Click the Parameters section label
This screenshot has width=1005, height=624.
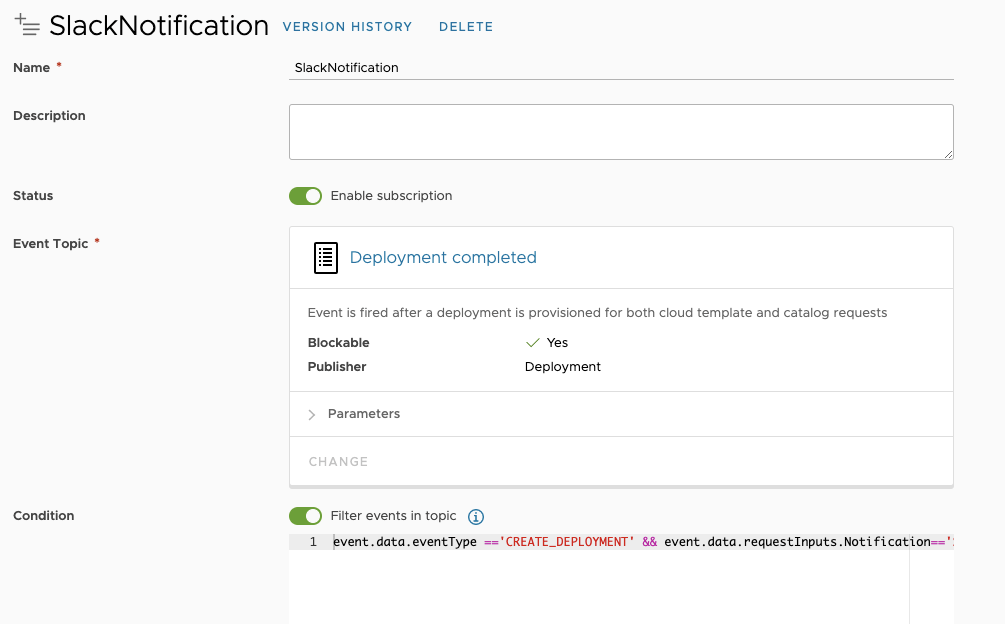pyautogui.click(x=364, y=414)
